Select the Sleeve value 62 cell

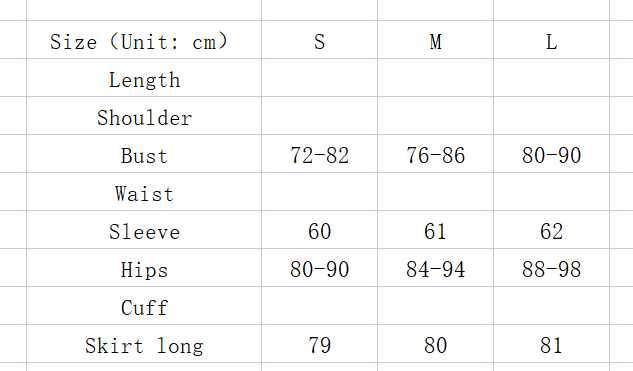tap(551, 229)
